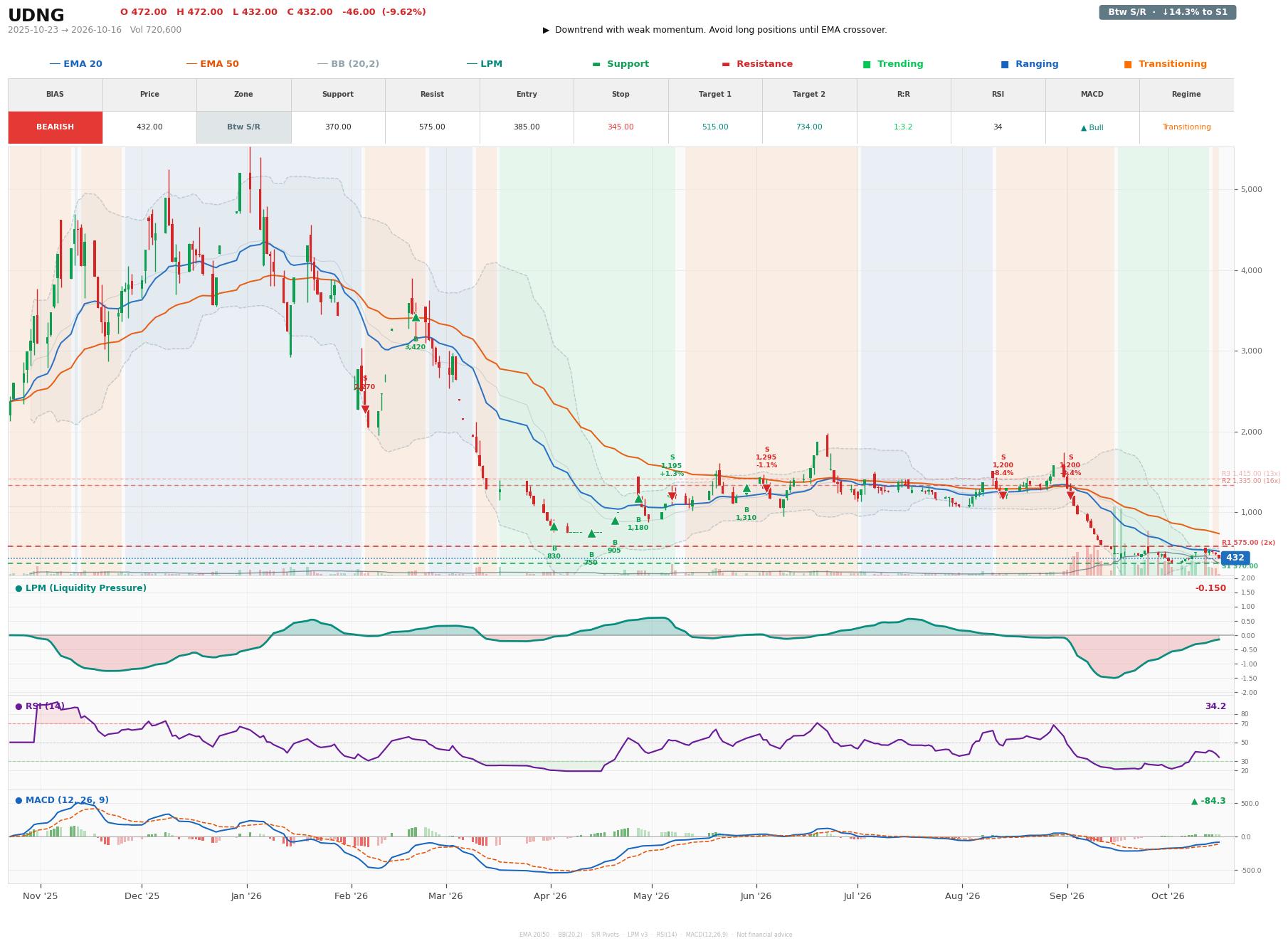
Task: Select the EMA 20 legend entry
Action: (x=75, y=64)
